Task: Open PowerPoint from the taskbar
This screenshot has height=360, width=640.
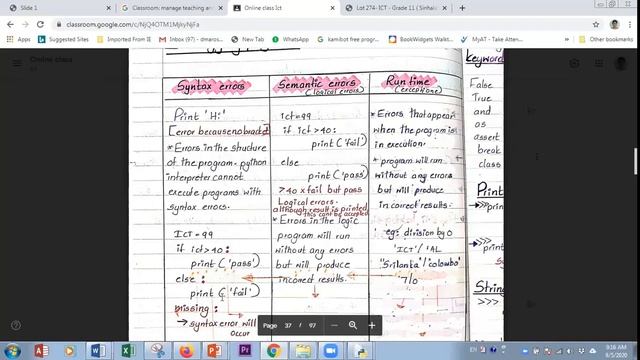Action: (214, 351)
